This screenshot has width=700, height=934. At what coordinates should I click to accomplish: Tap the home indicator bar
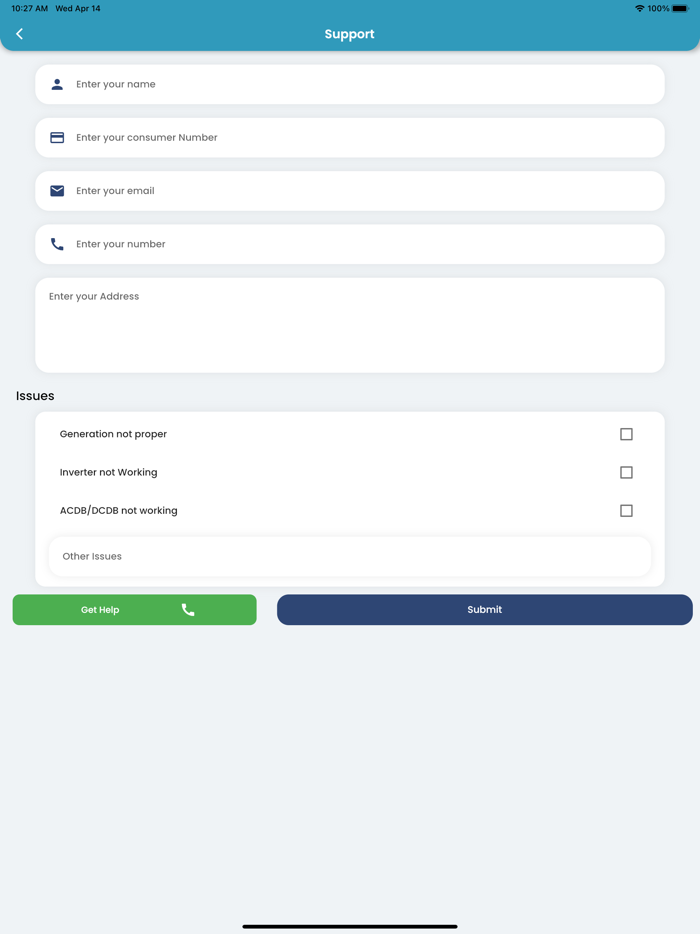350,926
